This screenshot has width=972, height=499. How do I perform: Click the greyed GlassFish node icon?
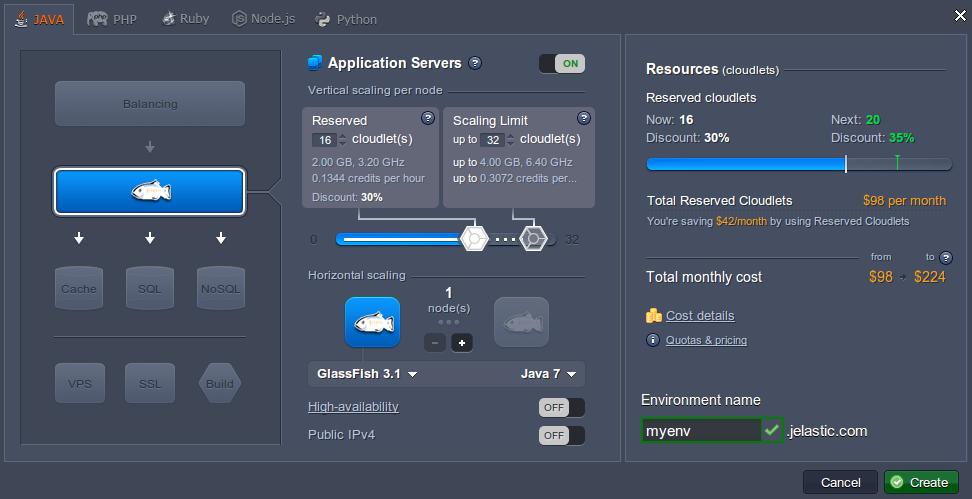click(521, 322)
